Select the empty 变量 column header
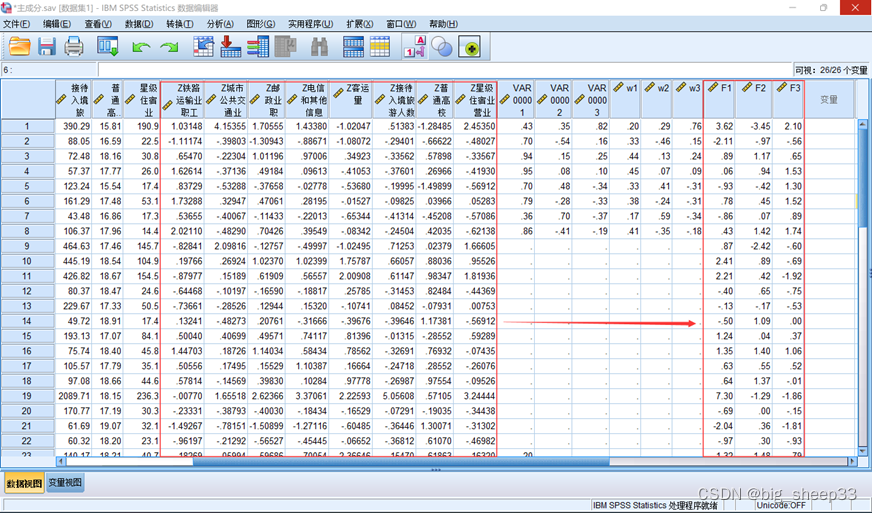Image resolution: width=872 pixels, height=513 pixels. click(829, 99)
